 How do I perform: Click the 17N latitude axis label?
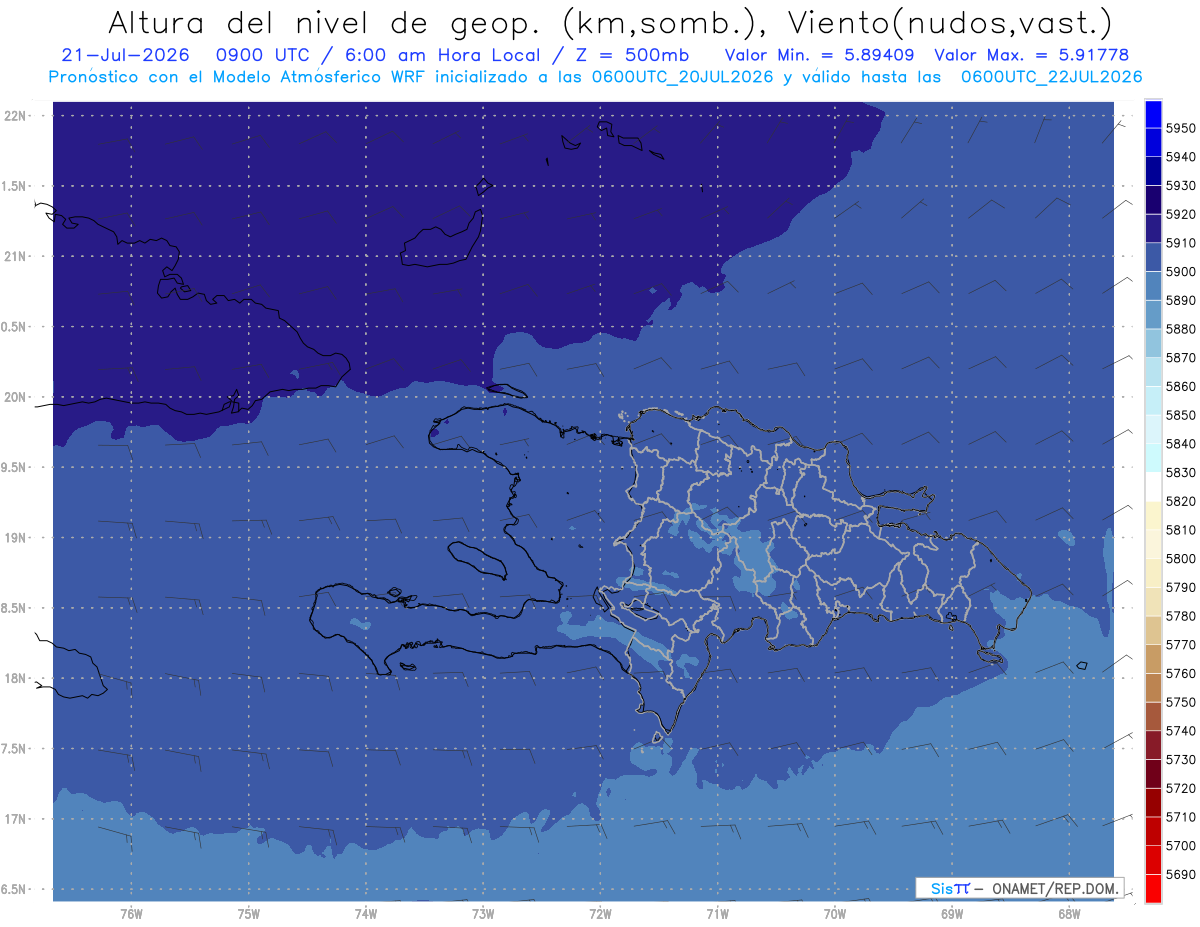click(x=17, y=819)
